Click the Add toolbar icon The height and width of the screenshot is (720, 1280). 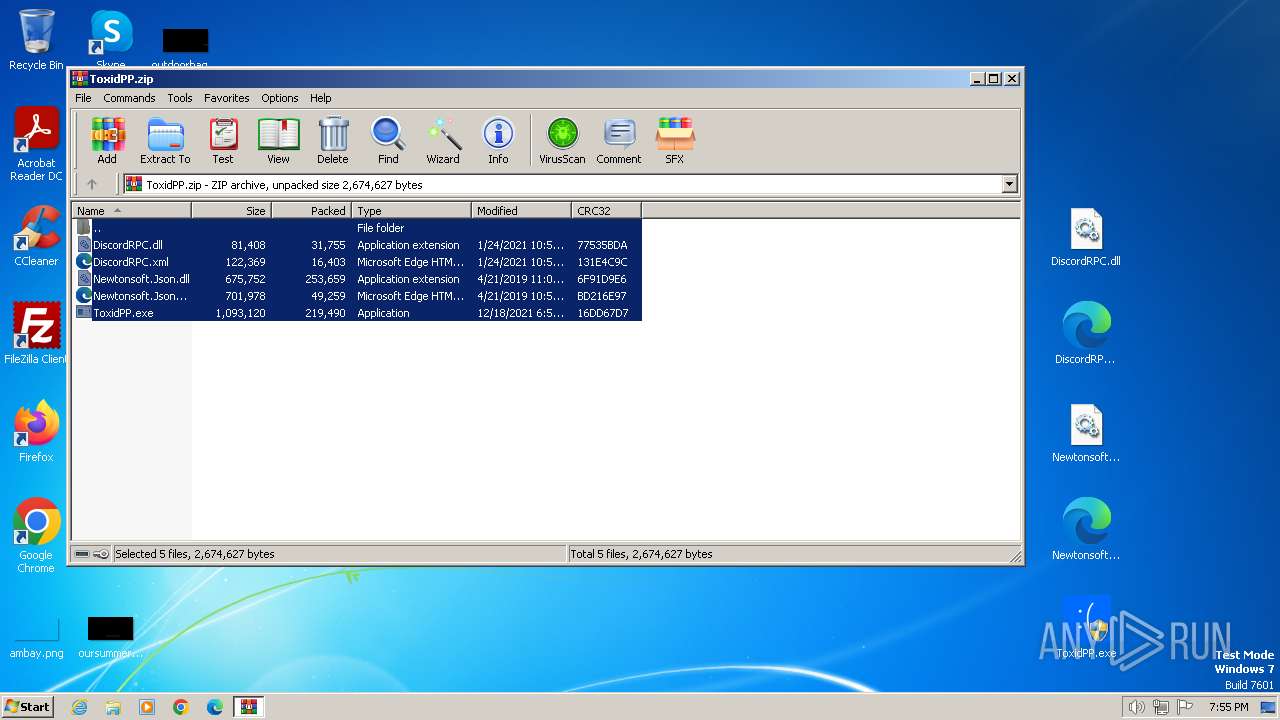[x=107, y=140]
